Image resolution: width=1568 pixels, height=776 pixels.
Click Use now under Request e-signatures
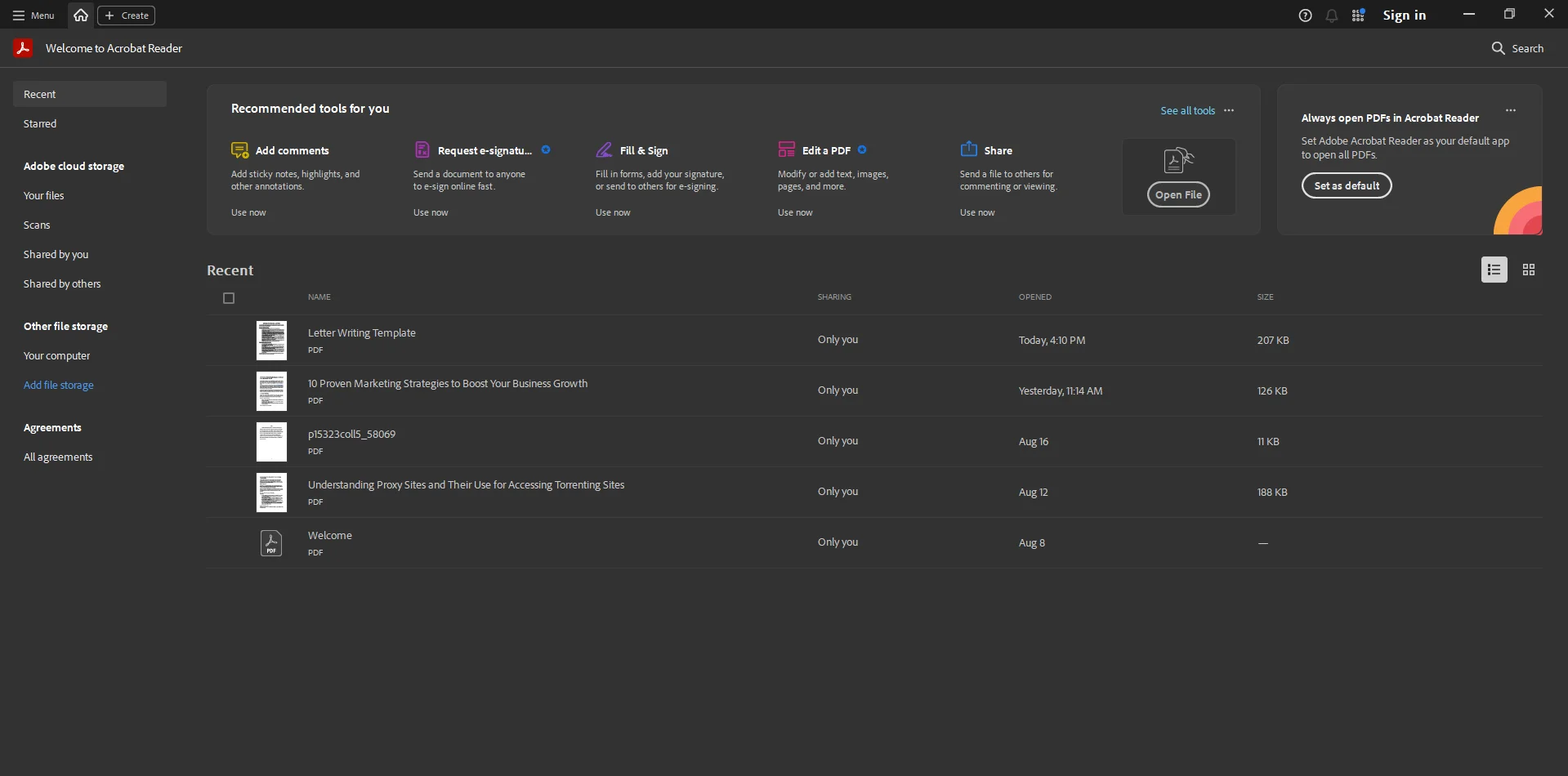click(431, 212)
